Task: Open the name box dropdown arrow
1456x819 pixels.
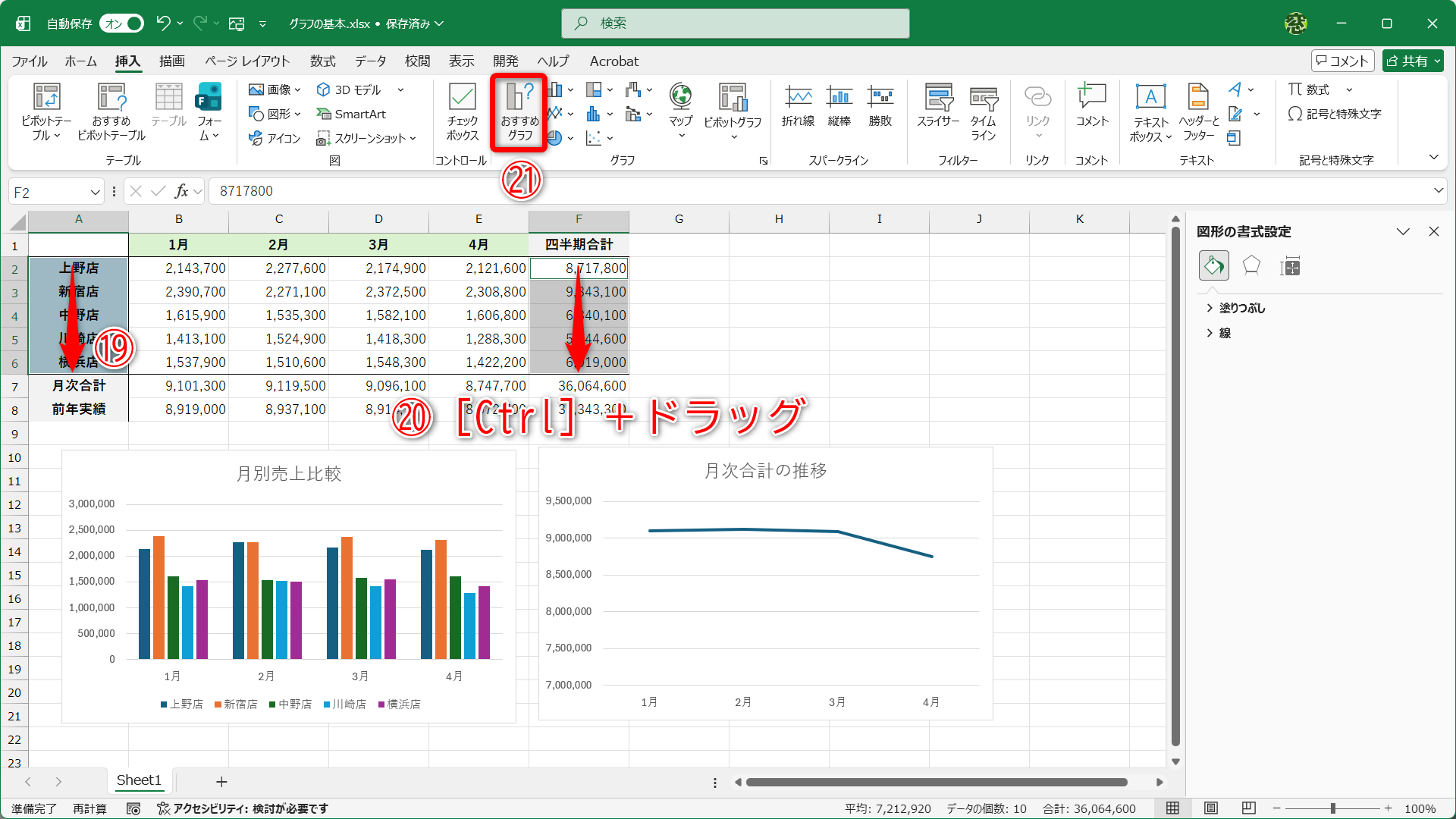Action: coord(95,191)
